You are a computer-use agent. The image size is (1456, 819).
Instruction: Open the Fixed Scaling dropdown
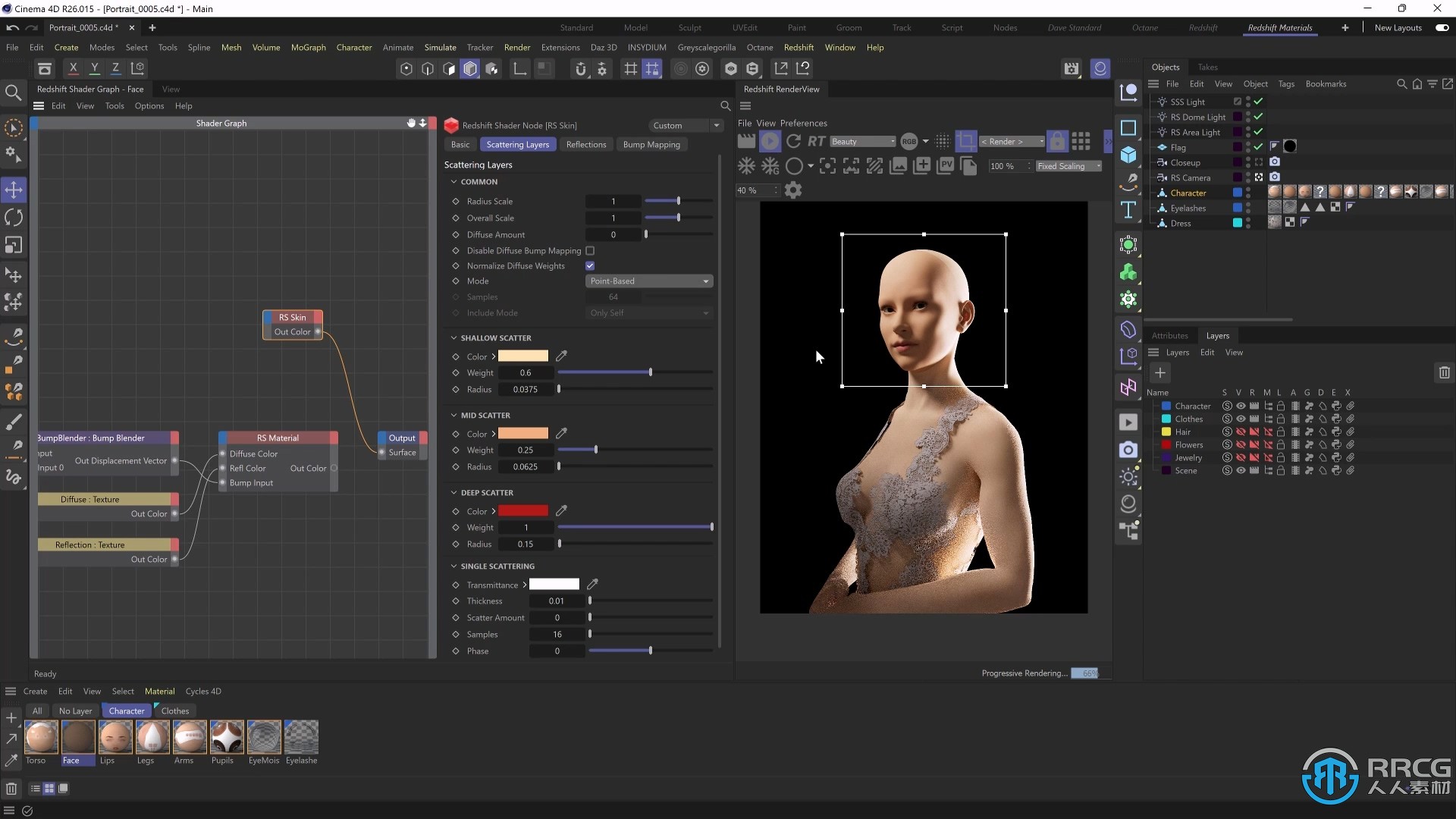pos(1069,166)
